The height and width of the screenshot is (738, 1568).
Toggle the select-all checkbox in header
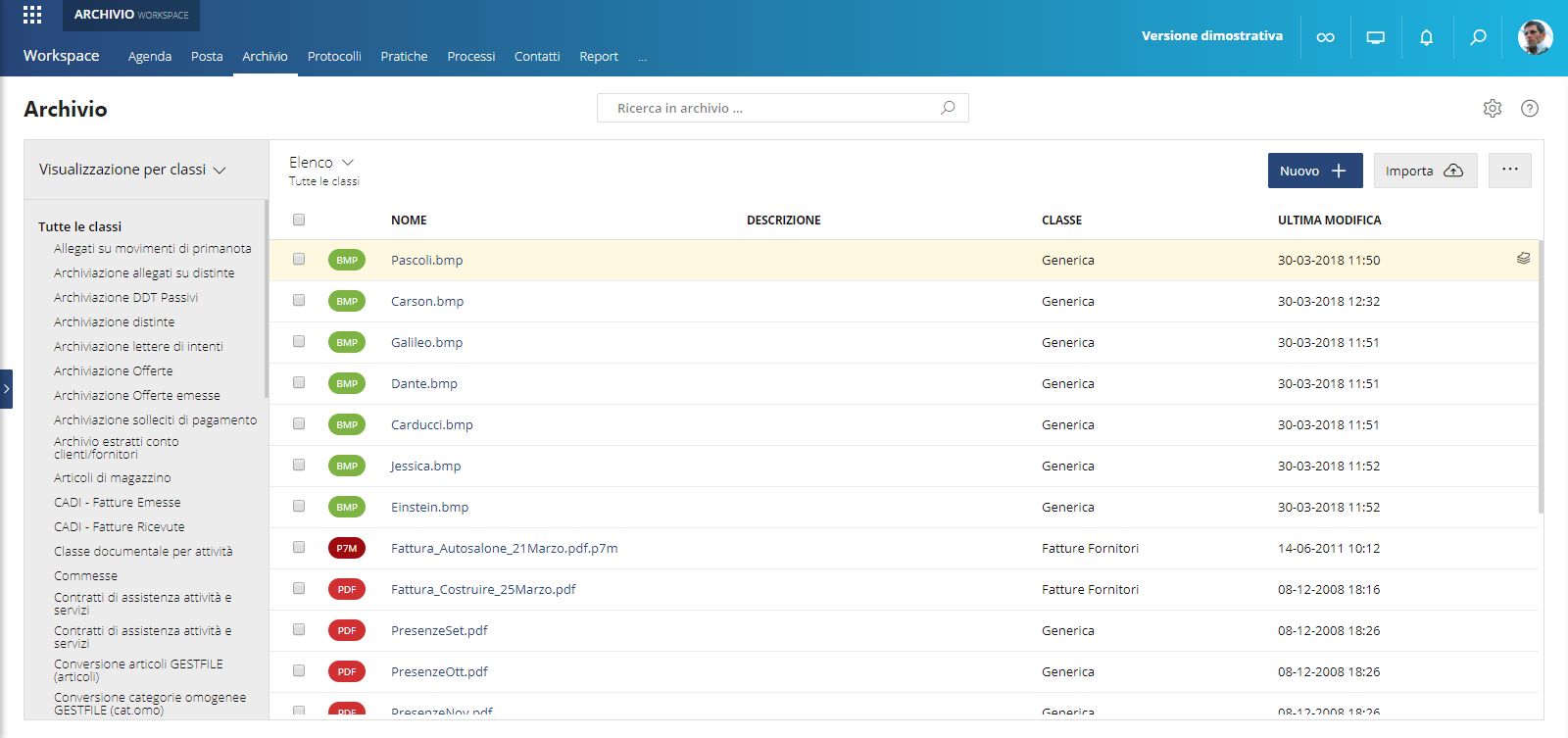pos(299,220)
